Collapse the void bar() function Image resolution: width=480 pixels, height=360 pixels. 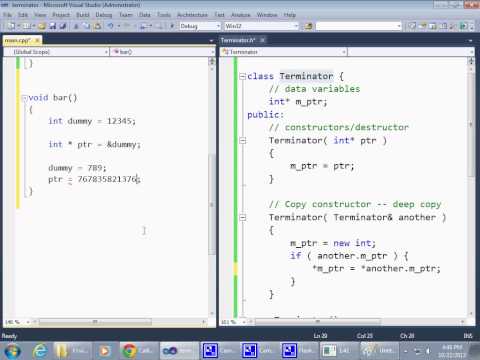(x=24, y=98)
